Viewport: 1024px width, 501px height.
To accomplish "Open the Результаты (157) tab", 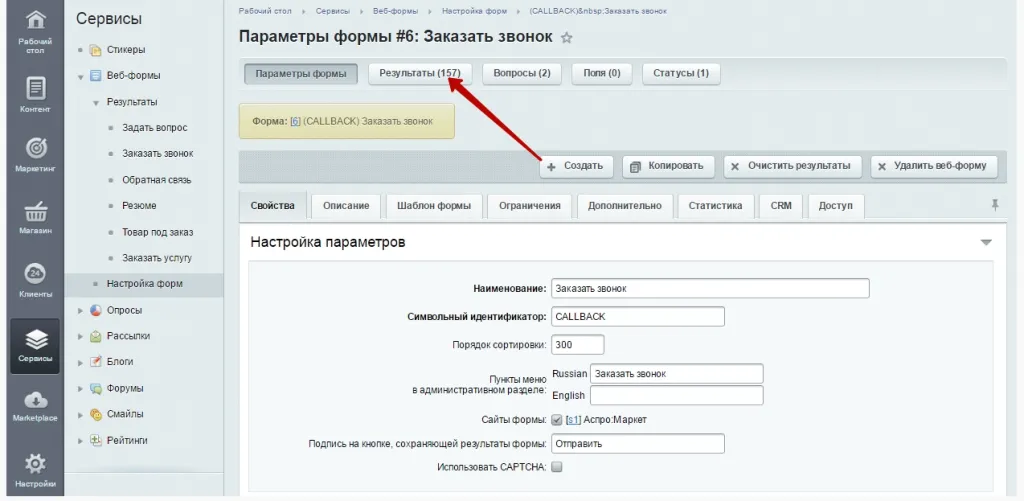I will [420, 73].
